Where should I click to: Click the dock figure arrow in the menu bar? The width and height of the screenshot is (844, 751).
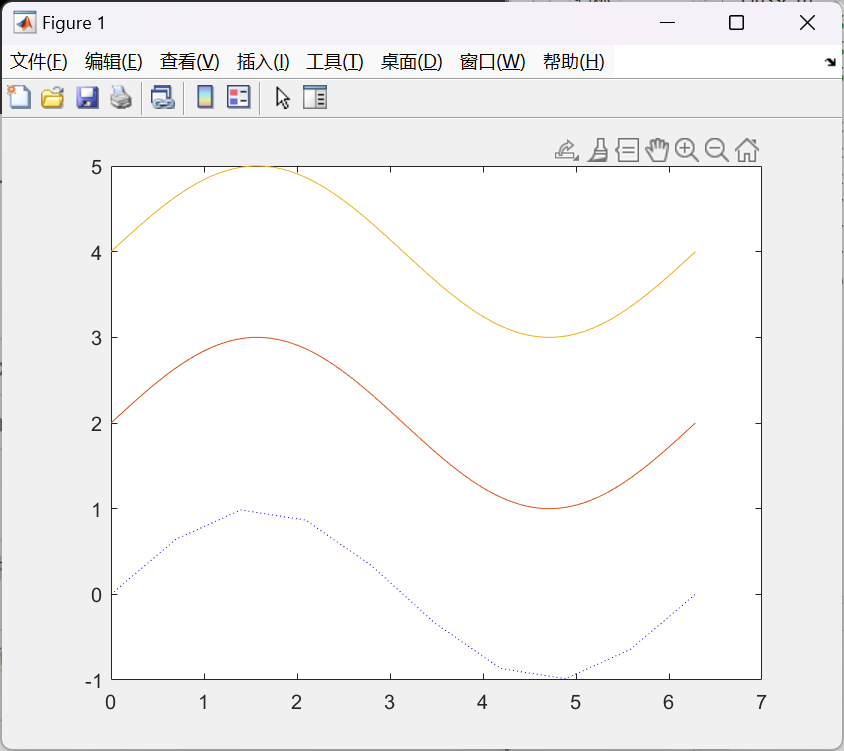click(829, 62)
